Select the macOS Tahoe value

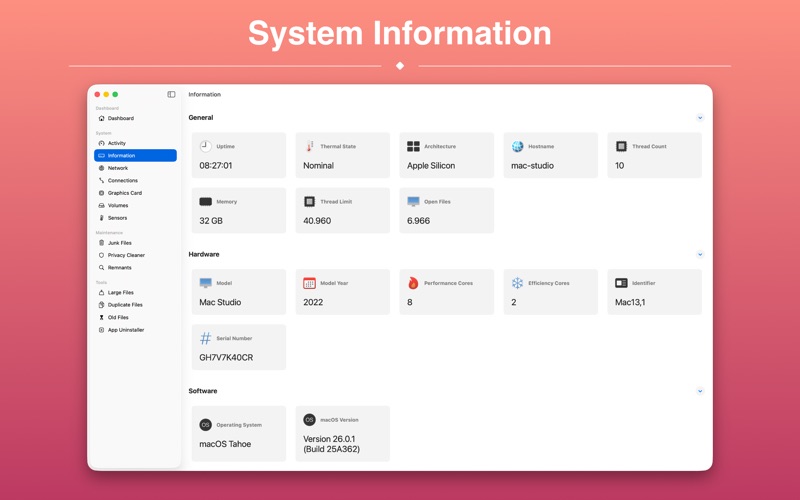coord(225,444)
